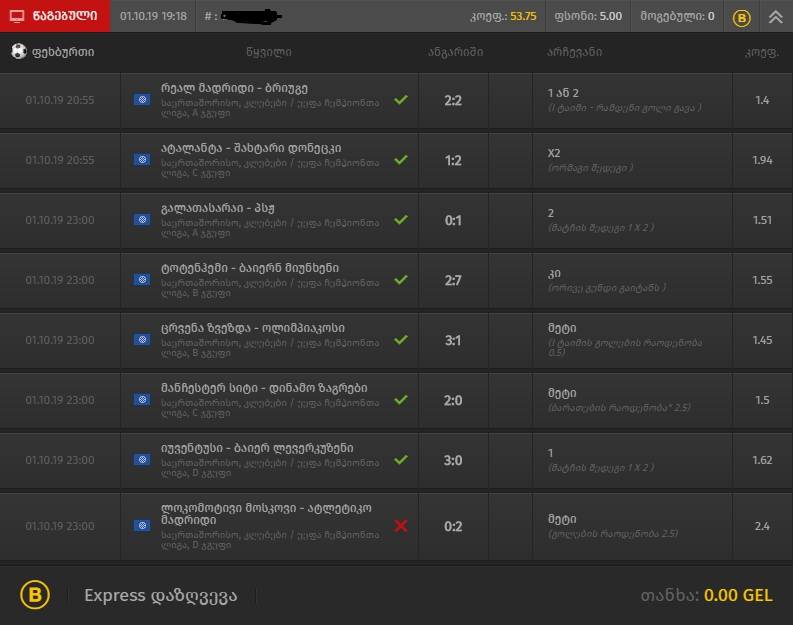Click the Crvena Zvezda - Olympiacos match title
Image resolution: width=793 pixels, height=625 pixels.
coord(253,328)
